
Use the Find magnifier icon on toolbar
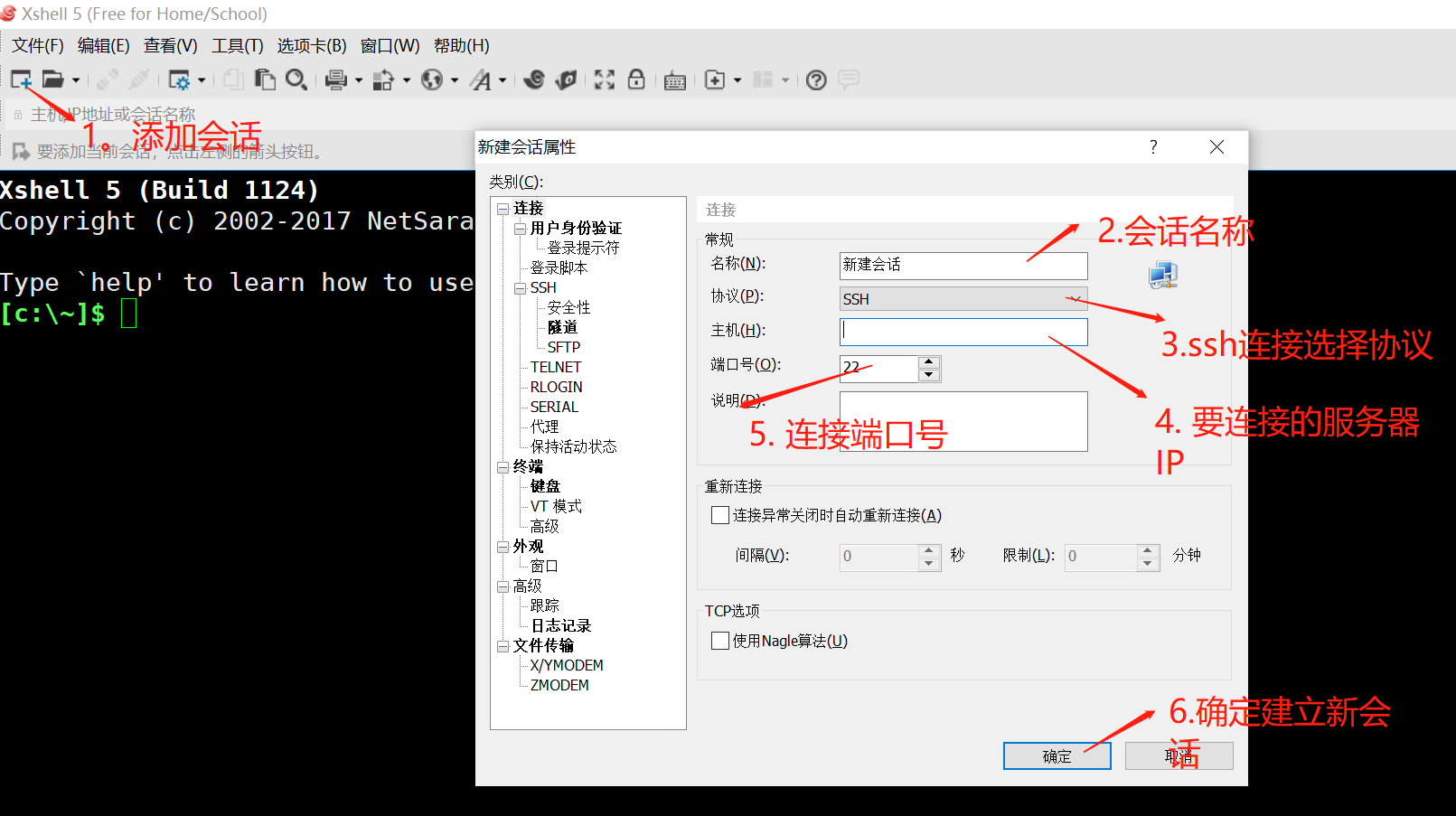[x=296, y=80]
